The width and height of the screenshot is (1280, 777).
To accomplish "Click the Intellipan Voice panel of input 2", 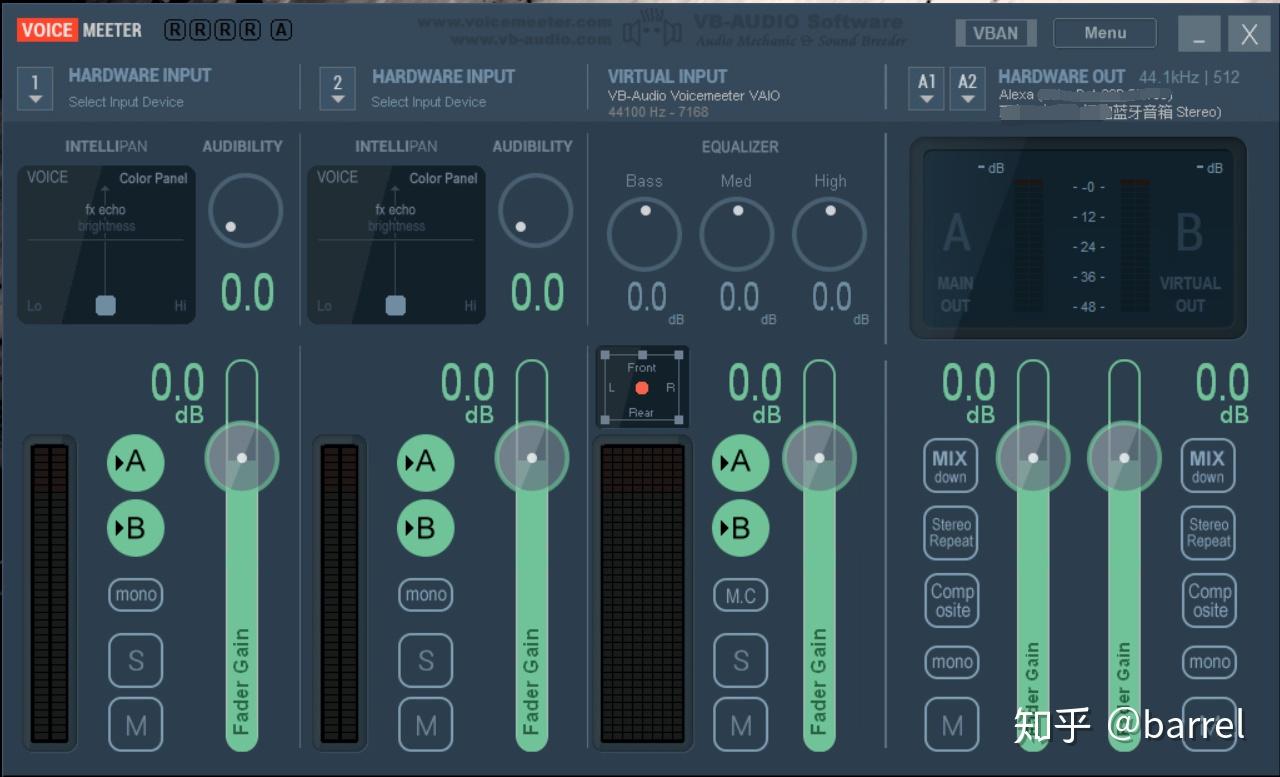I will click(x=396, y=245).
